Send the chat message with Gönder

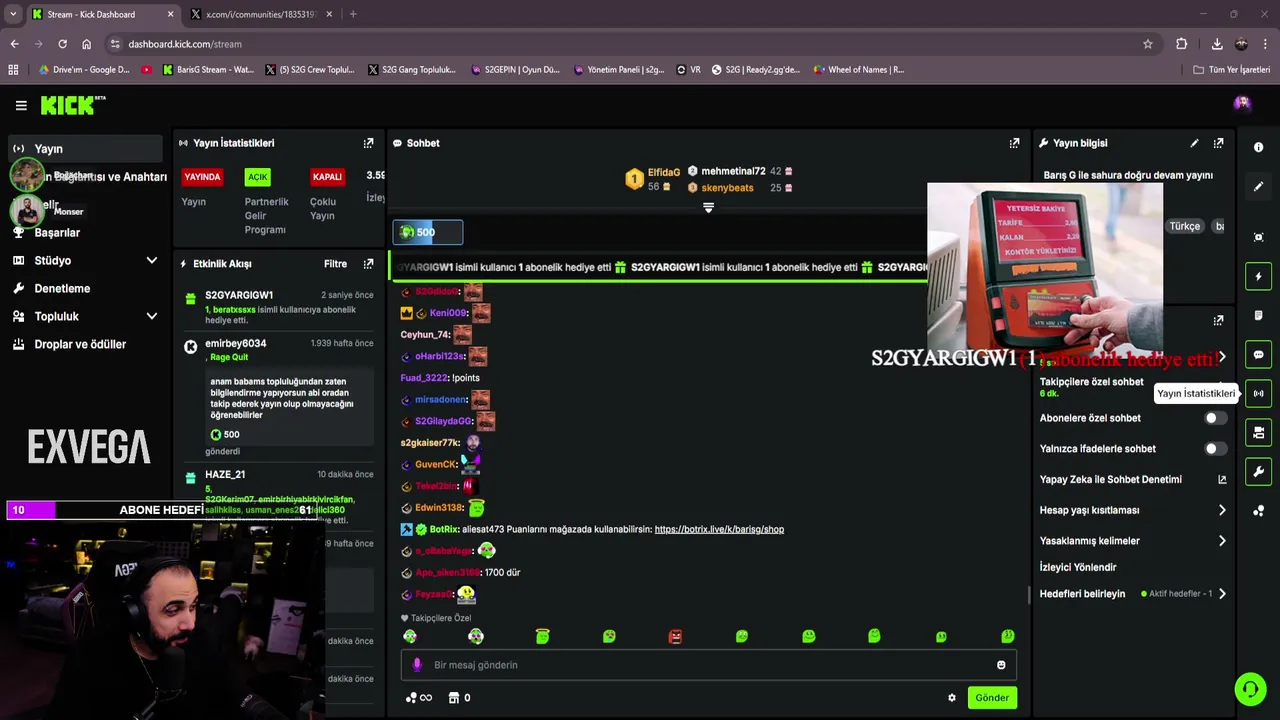tap(992, 698)
